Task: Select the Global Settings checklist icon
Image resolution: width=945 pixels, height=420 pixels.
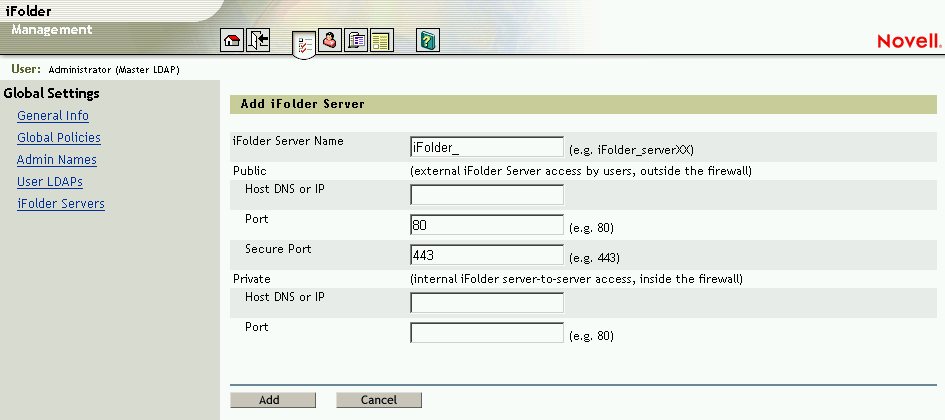Action: click(x=305, y=43)
